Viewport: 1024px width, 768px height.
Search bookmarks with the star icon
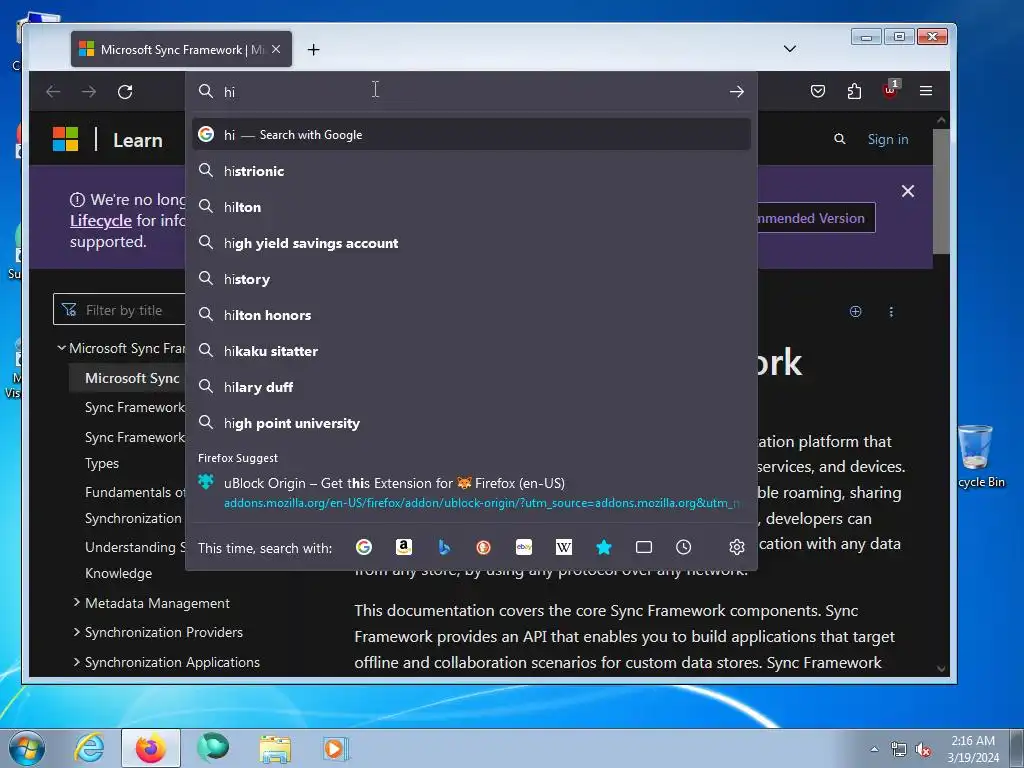[604, 547]
